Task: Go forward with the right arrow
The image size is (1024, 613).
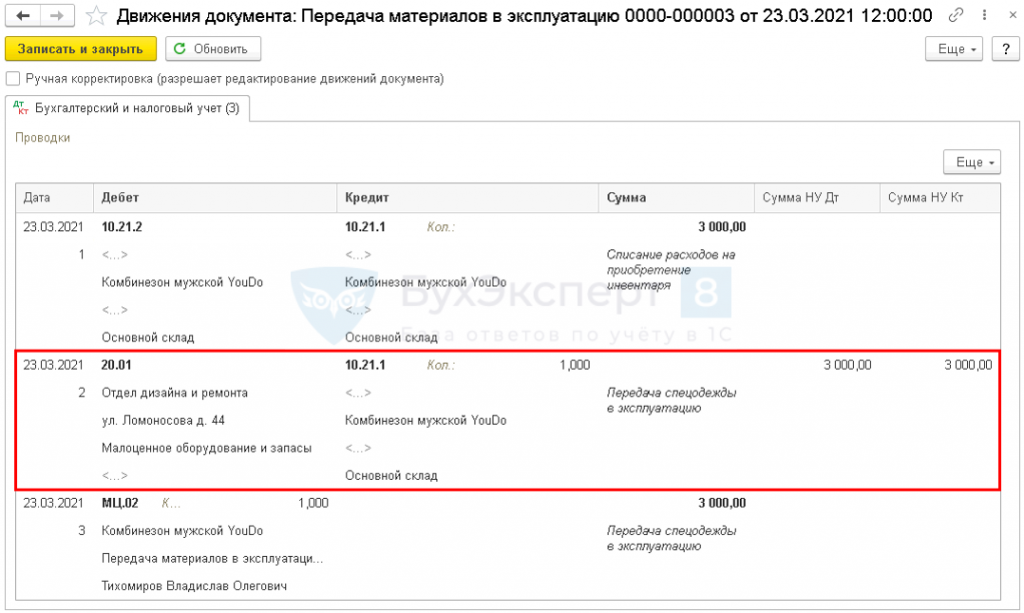Action: click(x=57, y=15)
